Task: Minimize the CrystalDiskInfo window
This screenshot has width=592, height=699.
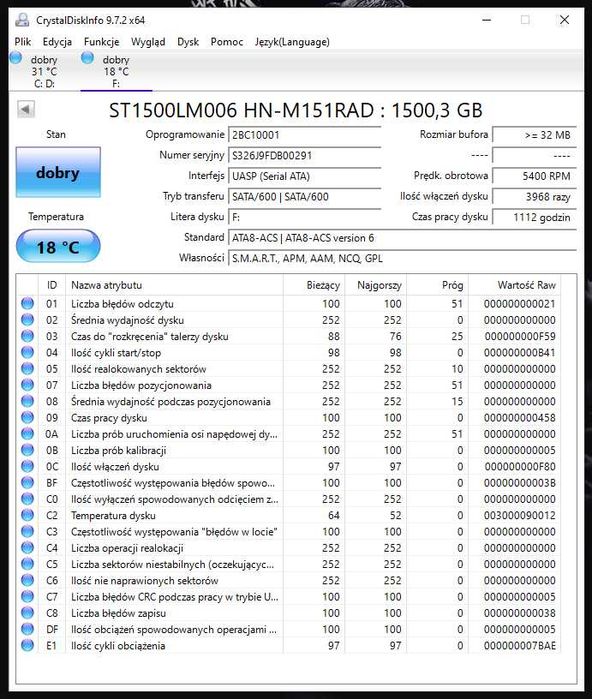Action: coord(486,20)
